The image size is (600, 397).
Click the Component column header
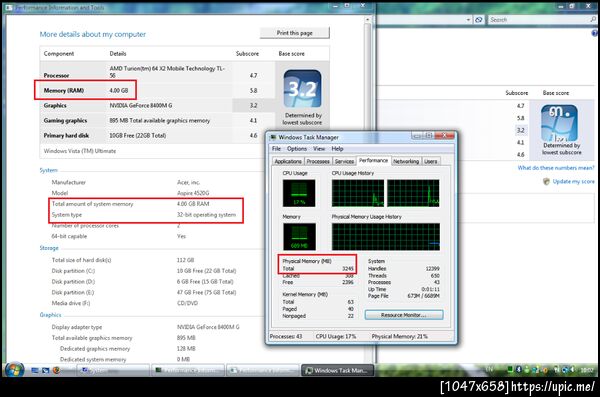click(x=59, y=54)
